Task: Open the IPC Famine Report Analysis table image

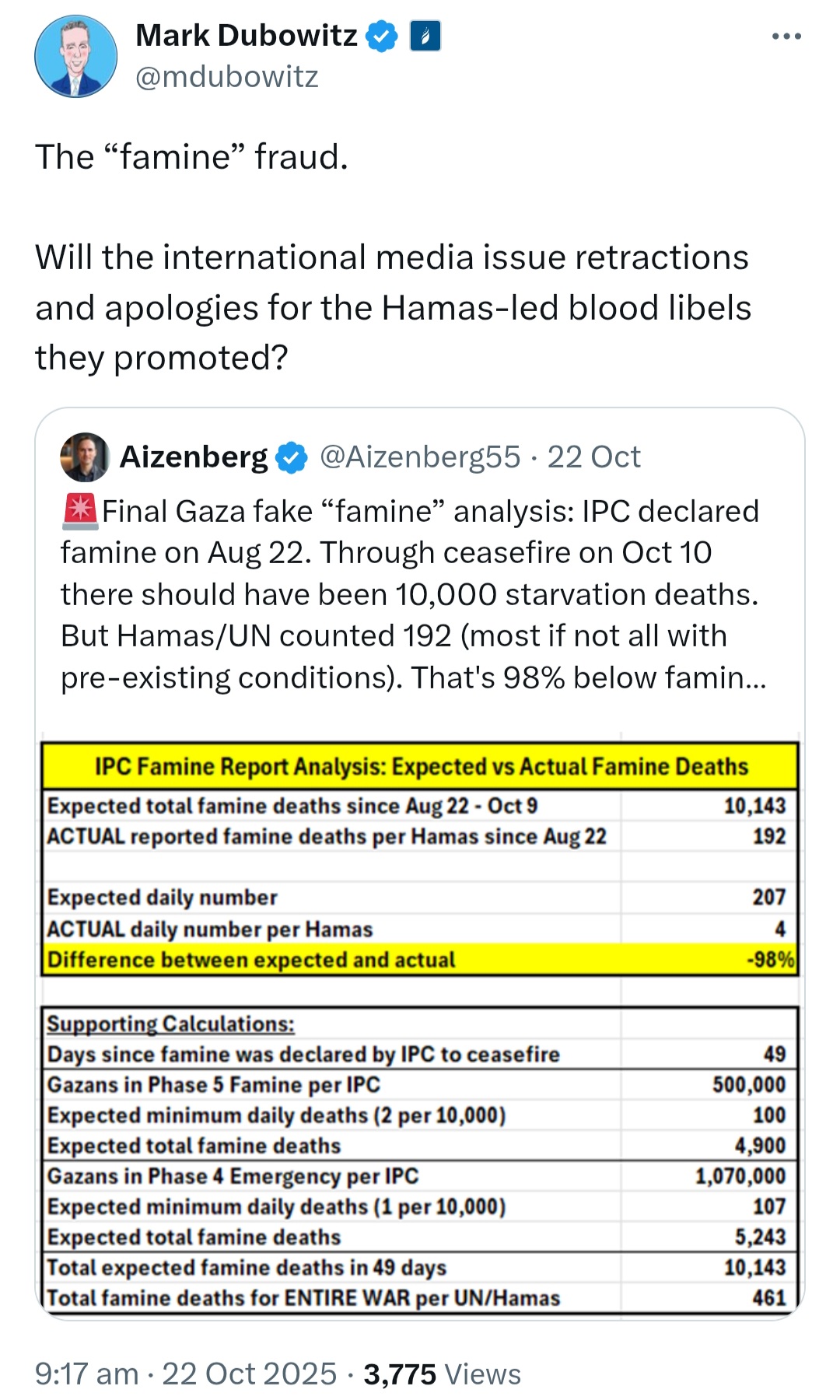Action: coord(420,1024)
